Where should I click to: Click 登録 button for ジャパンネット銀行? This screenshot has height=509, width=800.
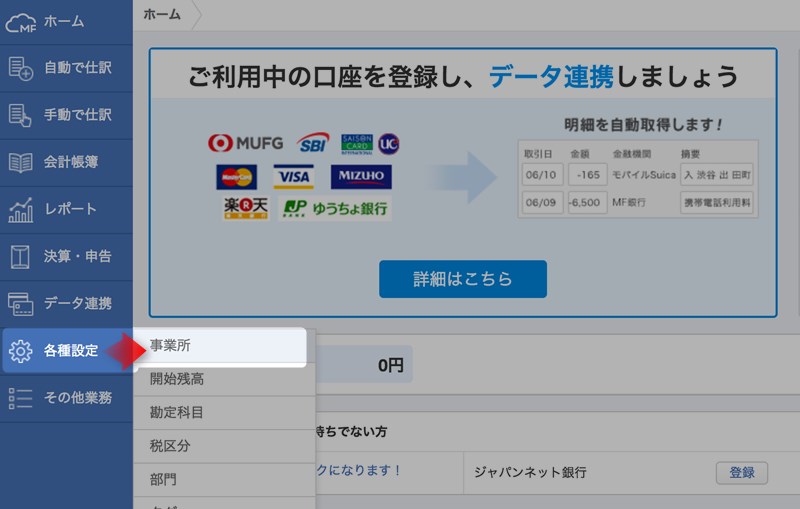[742, 473]
